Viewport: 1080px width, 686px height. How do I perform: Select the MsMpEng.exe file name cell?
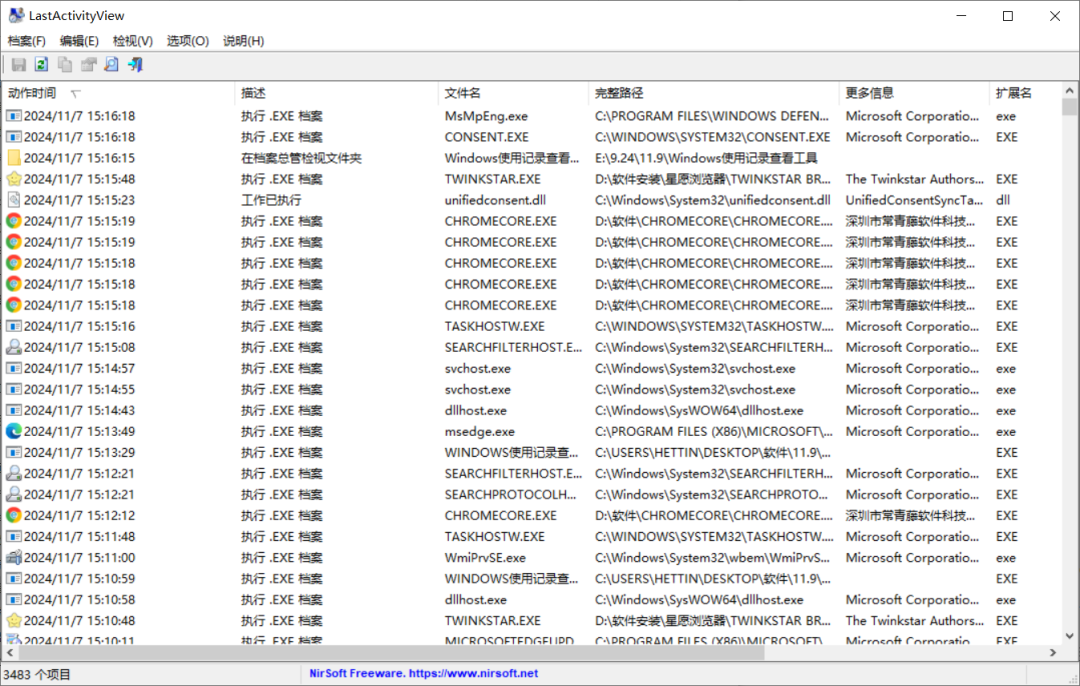click(x=486, y=116)
